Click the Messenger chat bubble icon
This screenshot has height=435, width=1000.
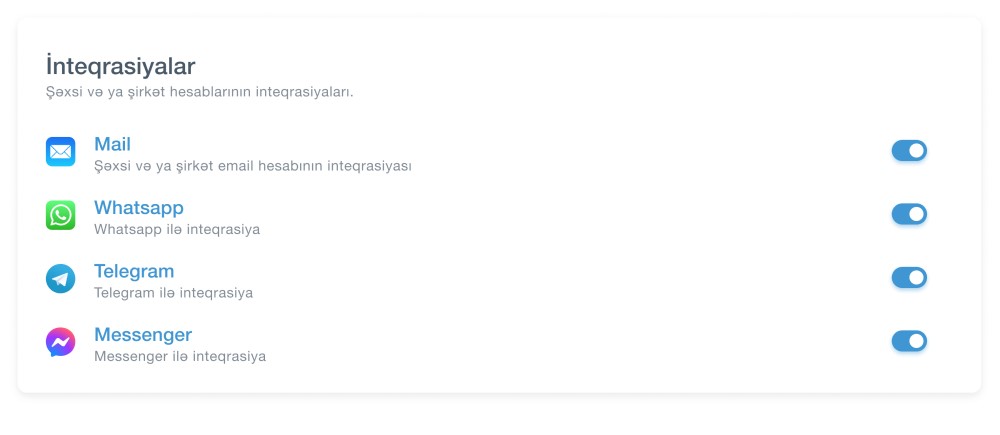pyautogui.click(x=61, y=343)
